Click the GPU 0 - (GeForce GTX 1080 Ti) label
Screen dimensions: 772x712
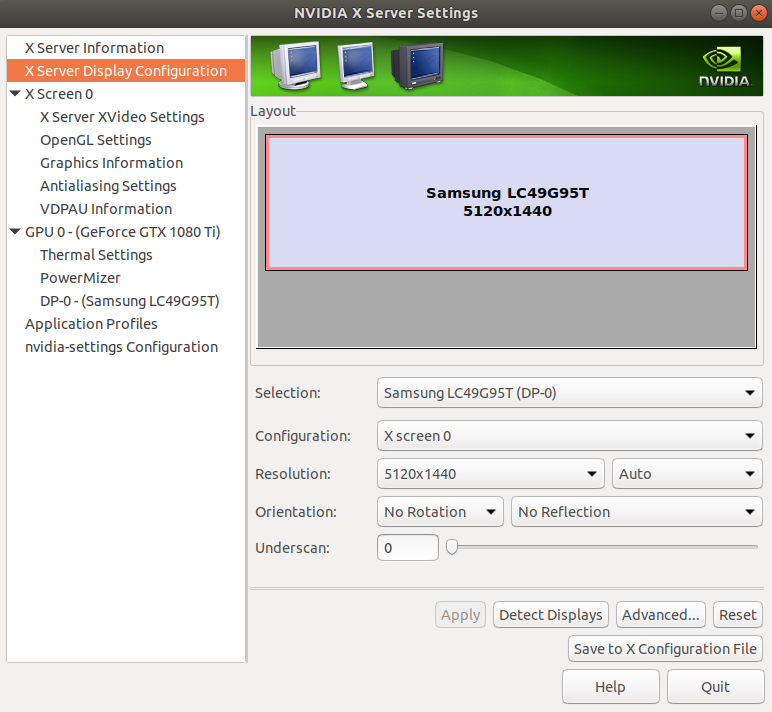click(123, 231)
